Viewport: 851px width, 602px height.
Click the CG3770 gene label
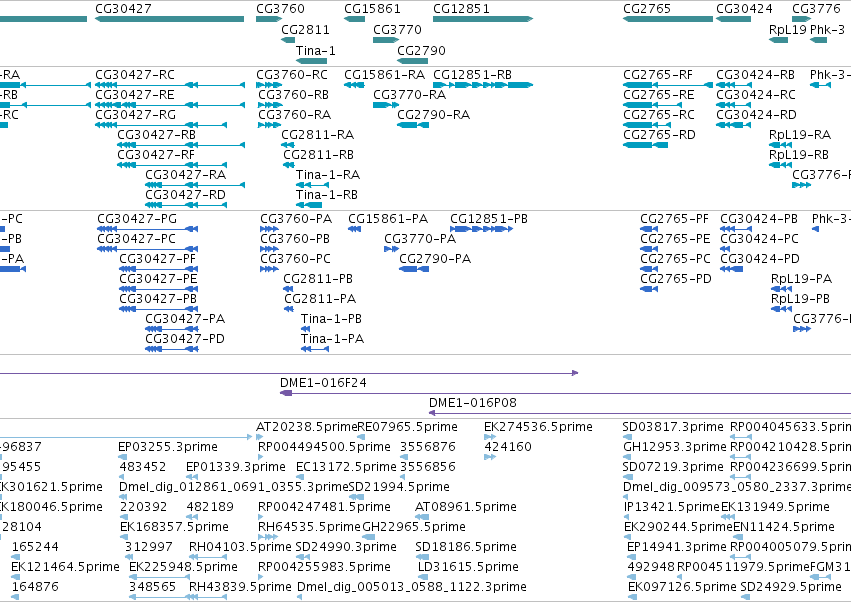(397, 29)
